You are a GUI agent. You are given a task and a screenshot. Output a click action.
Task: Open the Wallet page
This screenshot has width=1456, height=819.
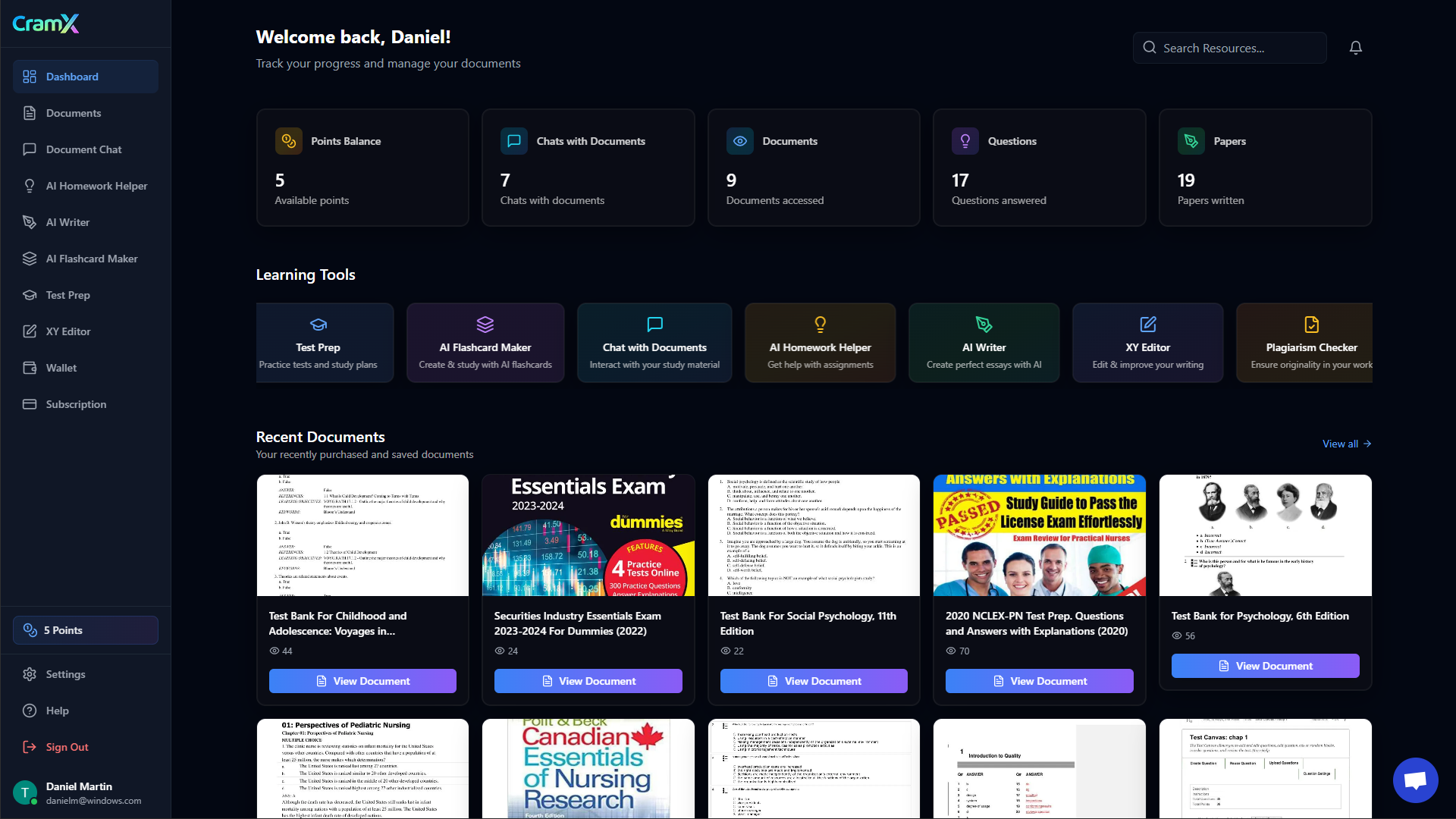click(x=61, y=368)
